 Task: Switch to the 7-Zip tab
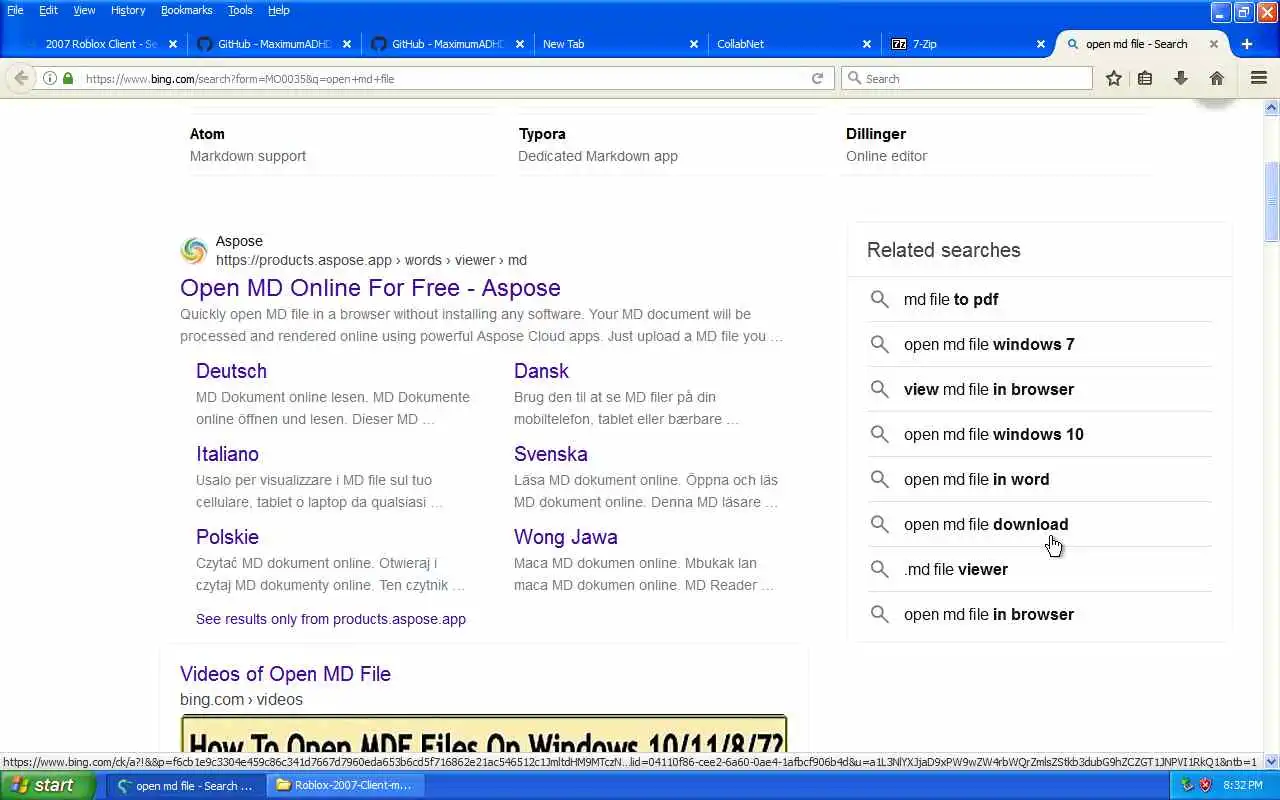967,44
